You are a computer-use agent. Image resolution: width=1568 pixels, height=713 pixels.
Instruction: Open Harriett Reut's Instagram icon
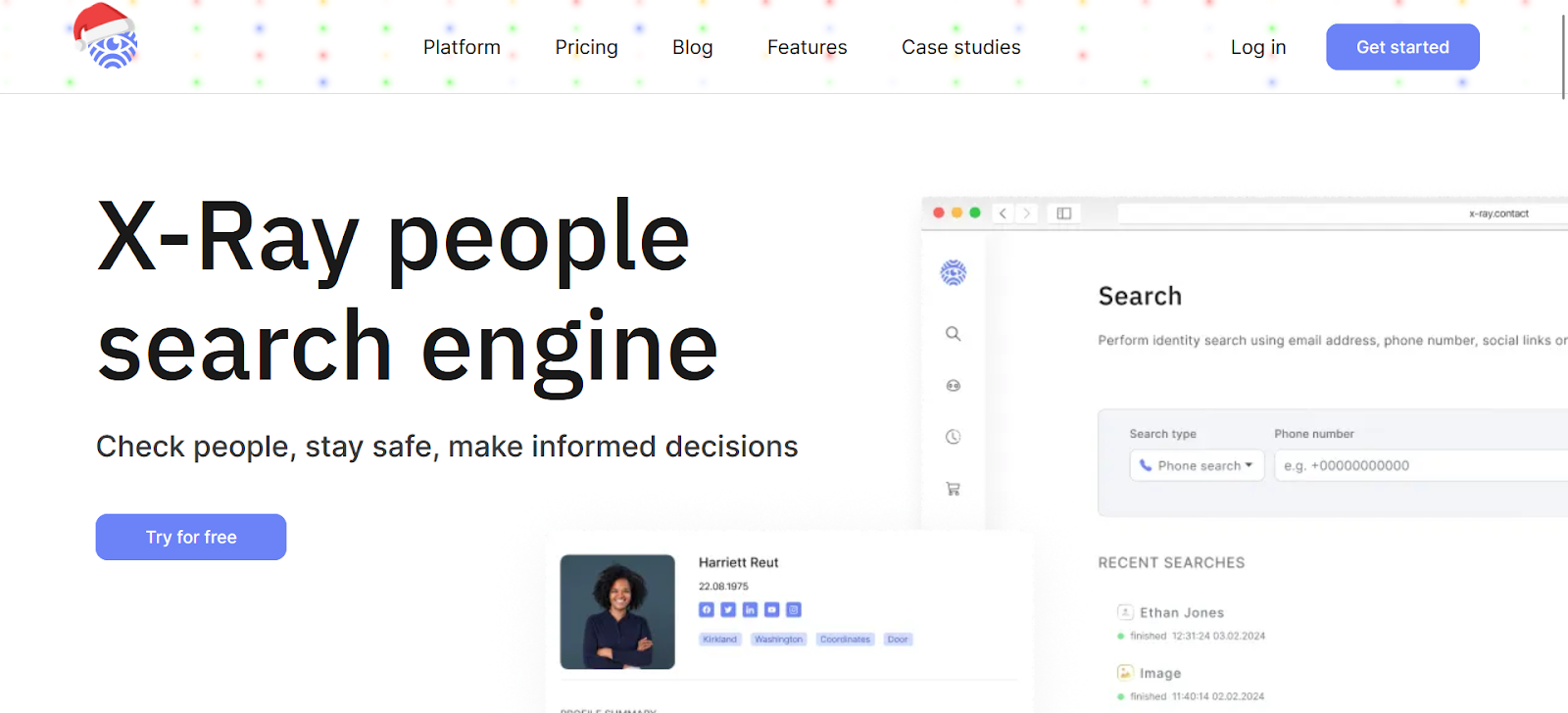tap(794, 610)
